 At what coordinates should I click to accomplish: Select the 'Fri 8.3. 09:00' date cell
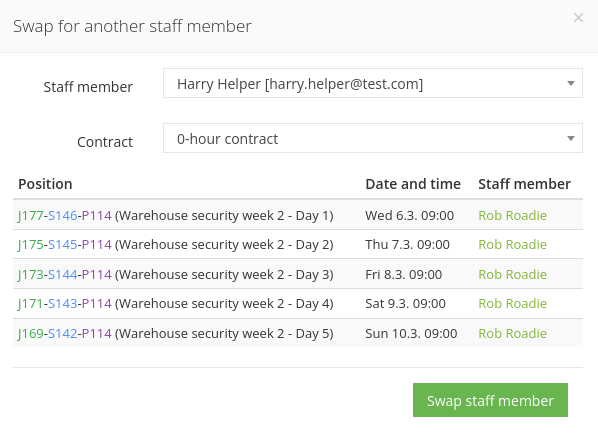(403, 275)
